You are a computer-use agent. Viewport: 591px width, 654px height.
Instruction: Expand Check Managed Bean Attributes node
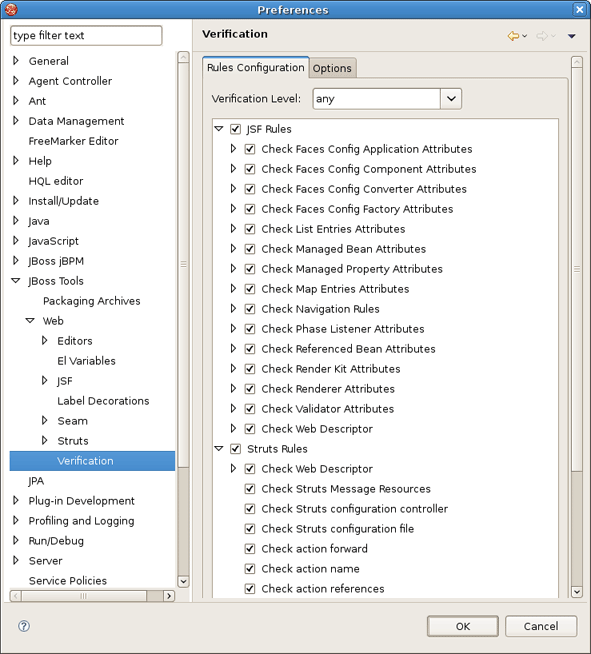[233, 249]
